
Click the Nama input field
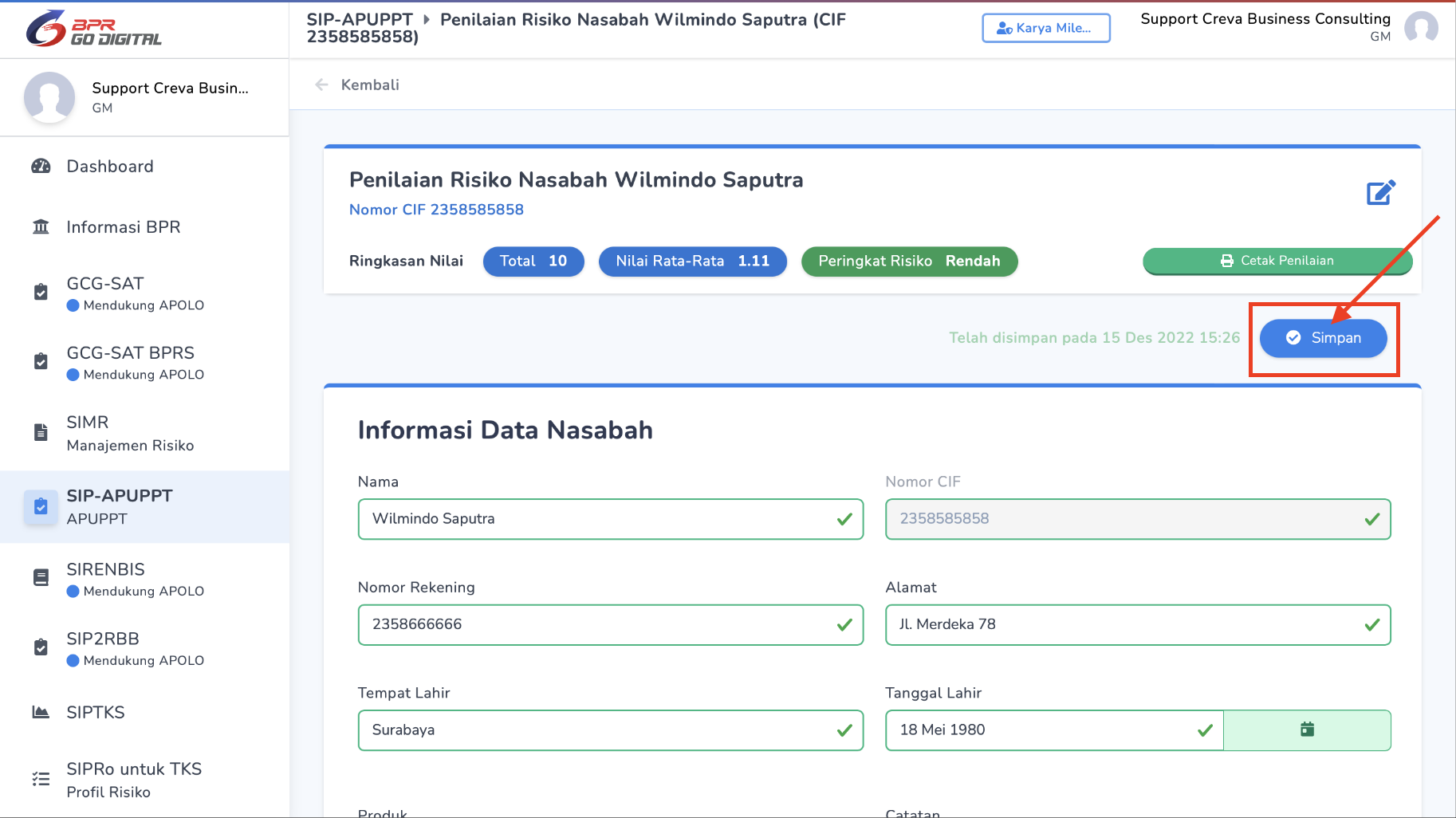pyautogui.click(x=611, y=519)
